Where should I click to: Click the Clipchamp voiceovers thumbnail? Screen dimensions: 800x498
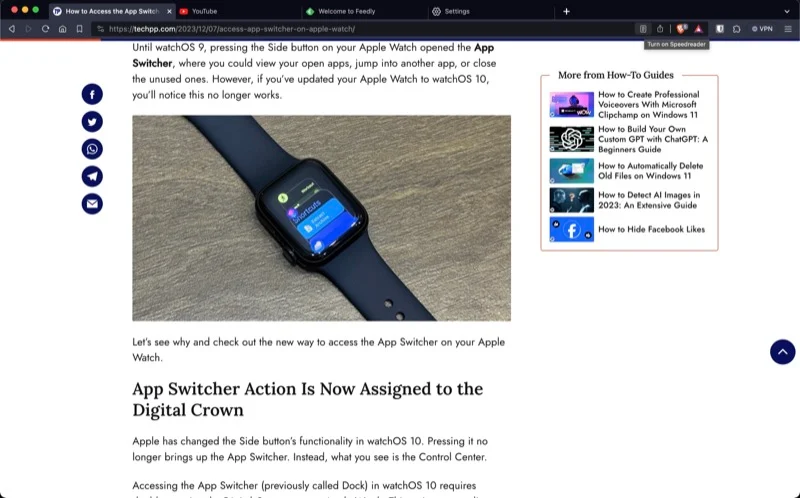coord(571,105)
